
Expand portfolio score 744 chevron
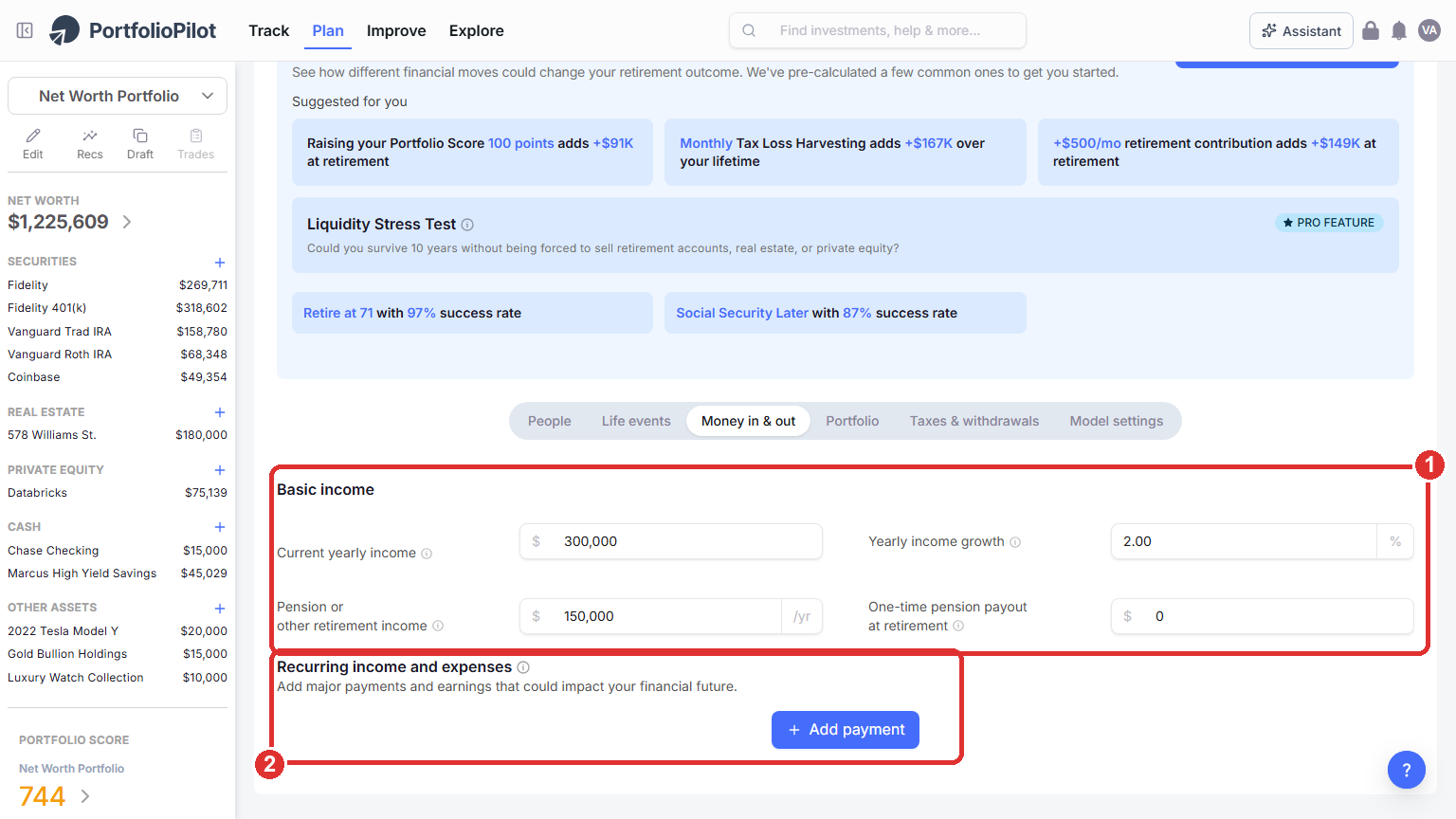(85, 796)
